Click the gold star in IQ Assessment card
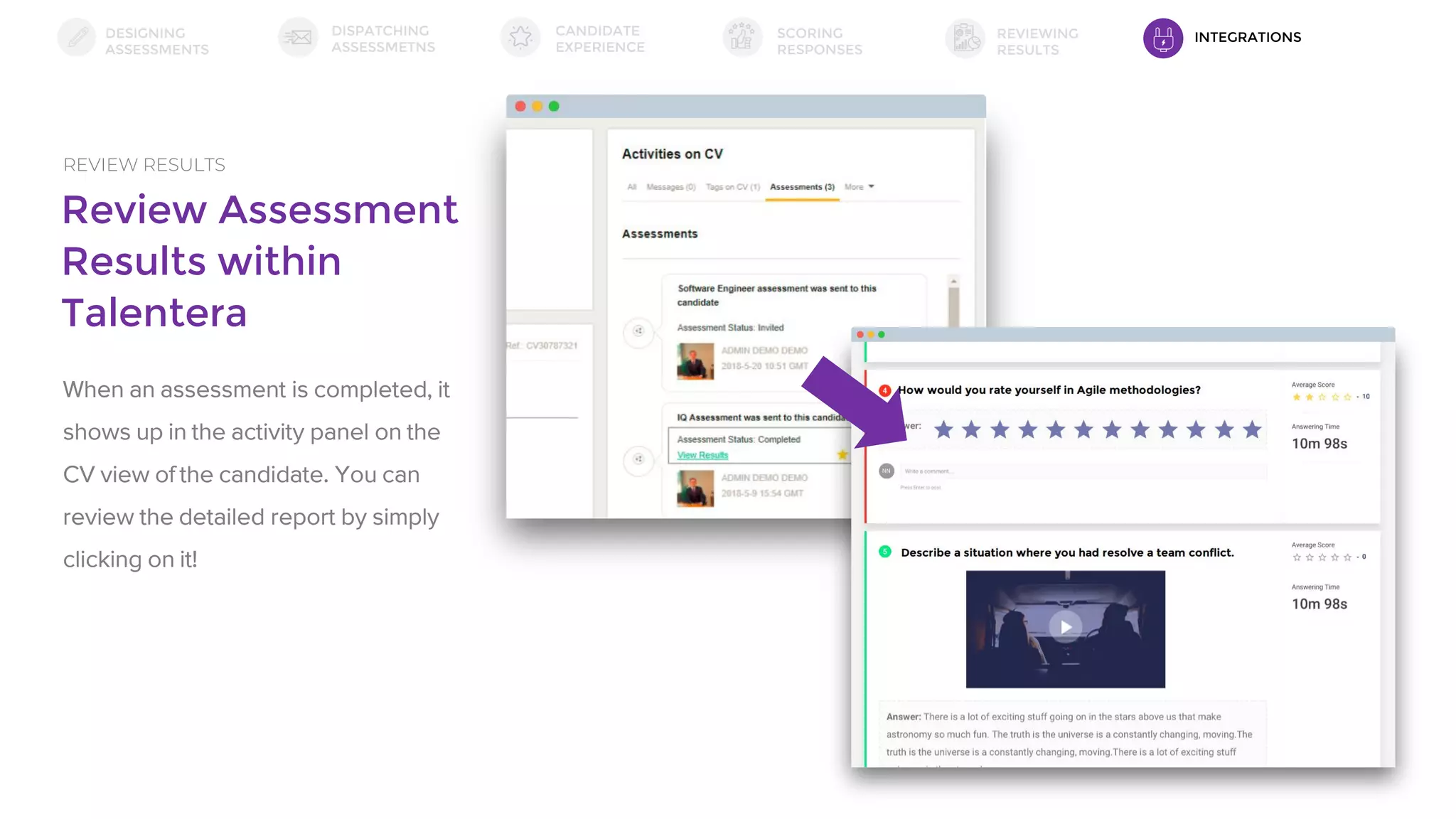This screenshot has width=1456, height=819. pyautogui.click(x=842, y=454)
